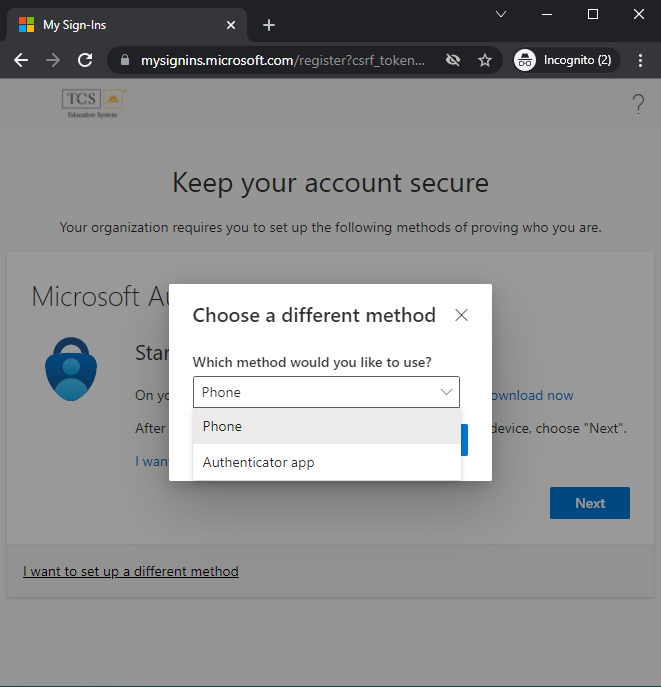This screenshot has width=661, height=687.
Task: Open the Incognito profile button
Action: click(x=566, y=60)
